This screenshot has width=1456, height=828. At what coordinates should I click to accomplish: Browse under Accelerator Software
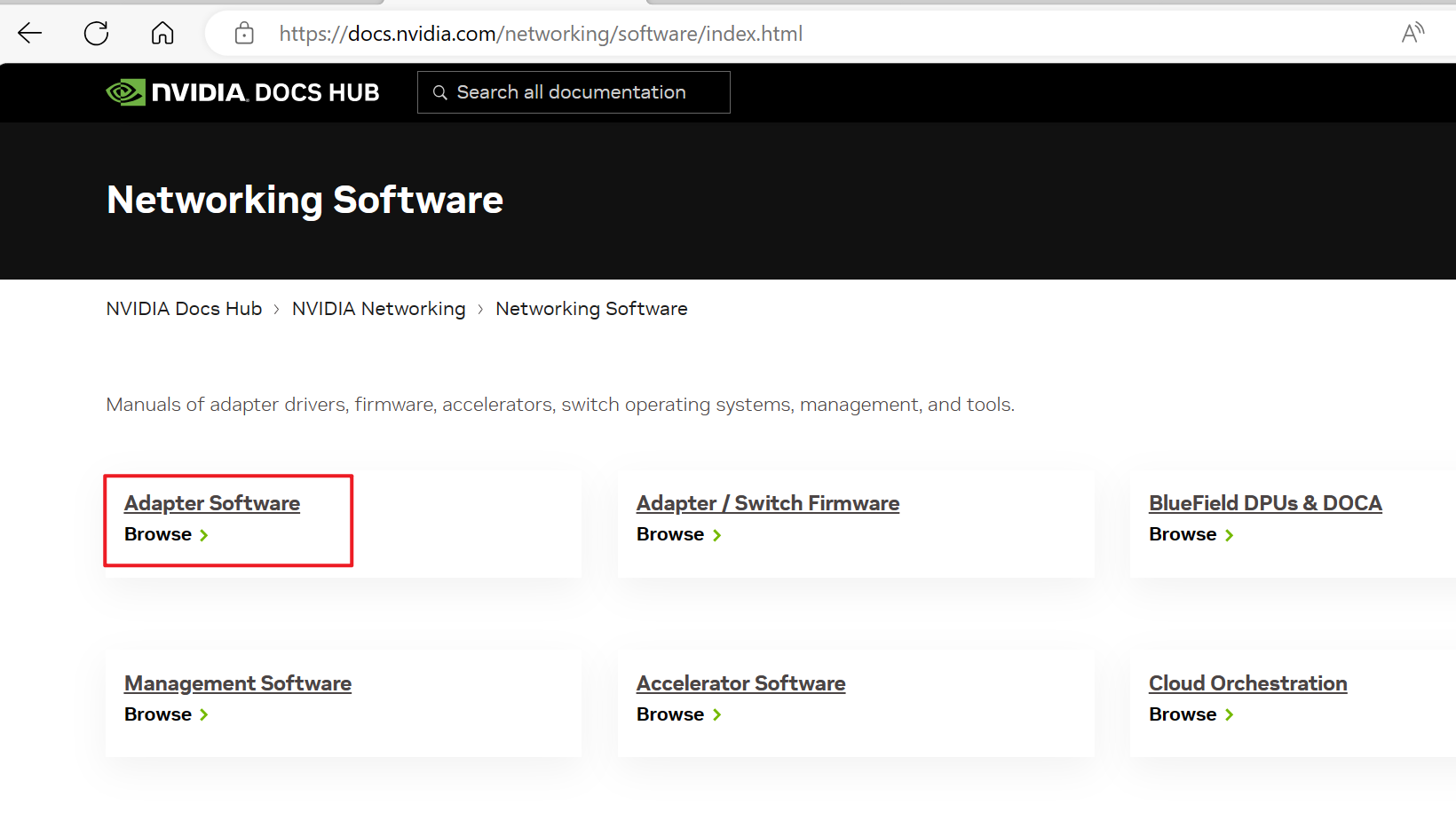670,714
